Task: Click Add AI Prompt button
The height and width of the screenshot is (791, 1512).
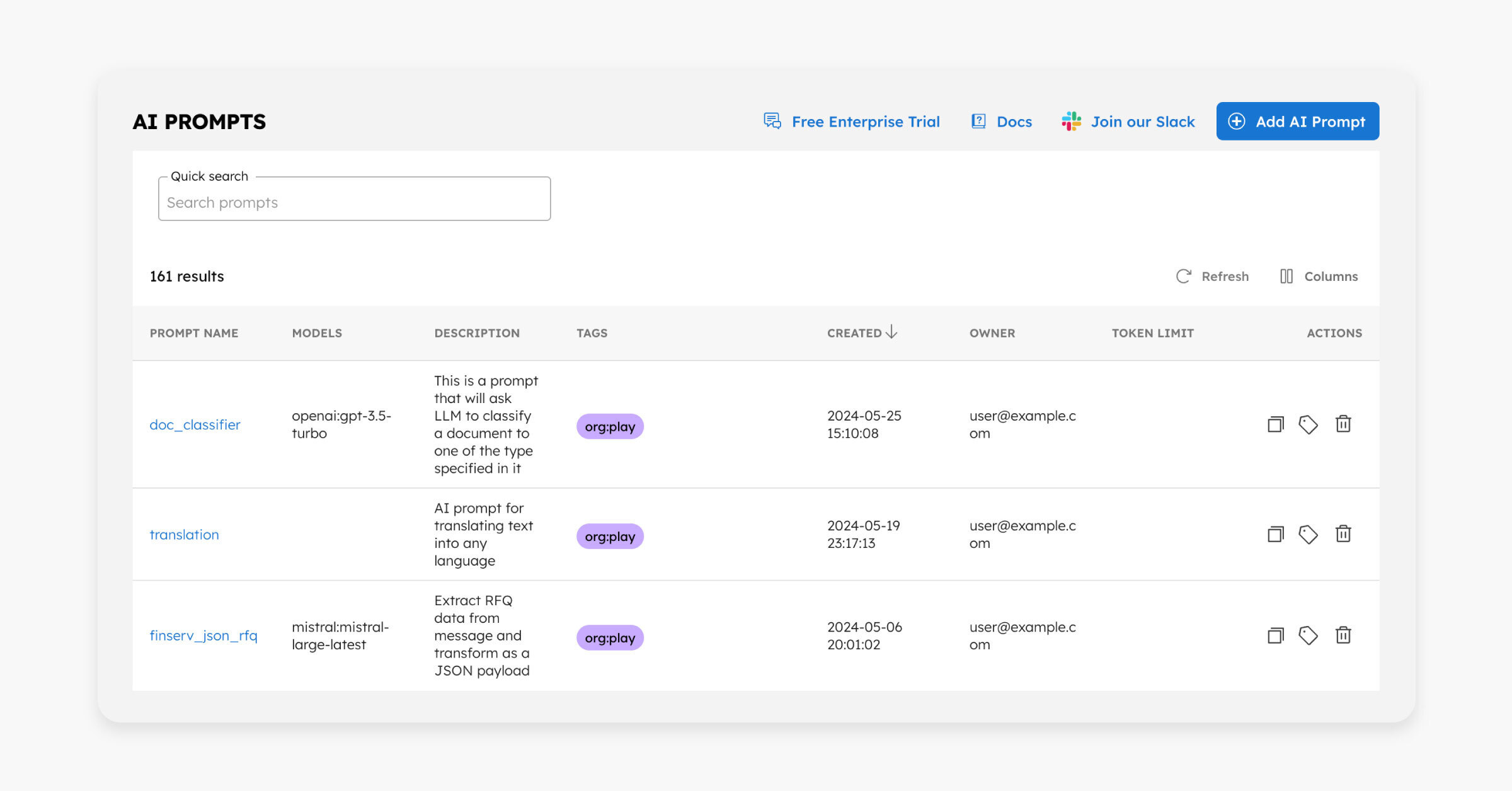Action: pos(1297,122)
